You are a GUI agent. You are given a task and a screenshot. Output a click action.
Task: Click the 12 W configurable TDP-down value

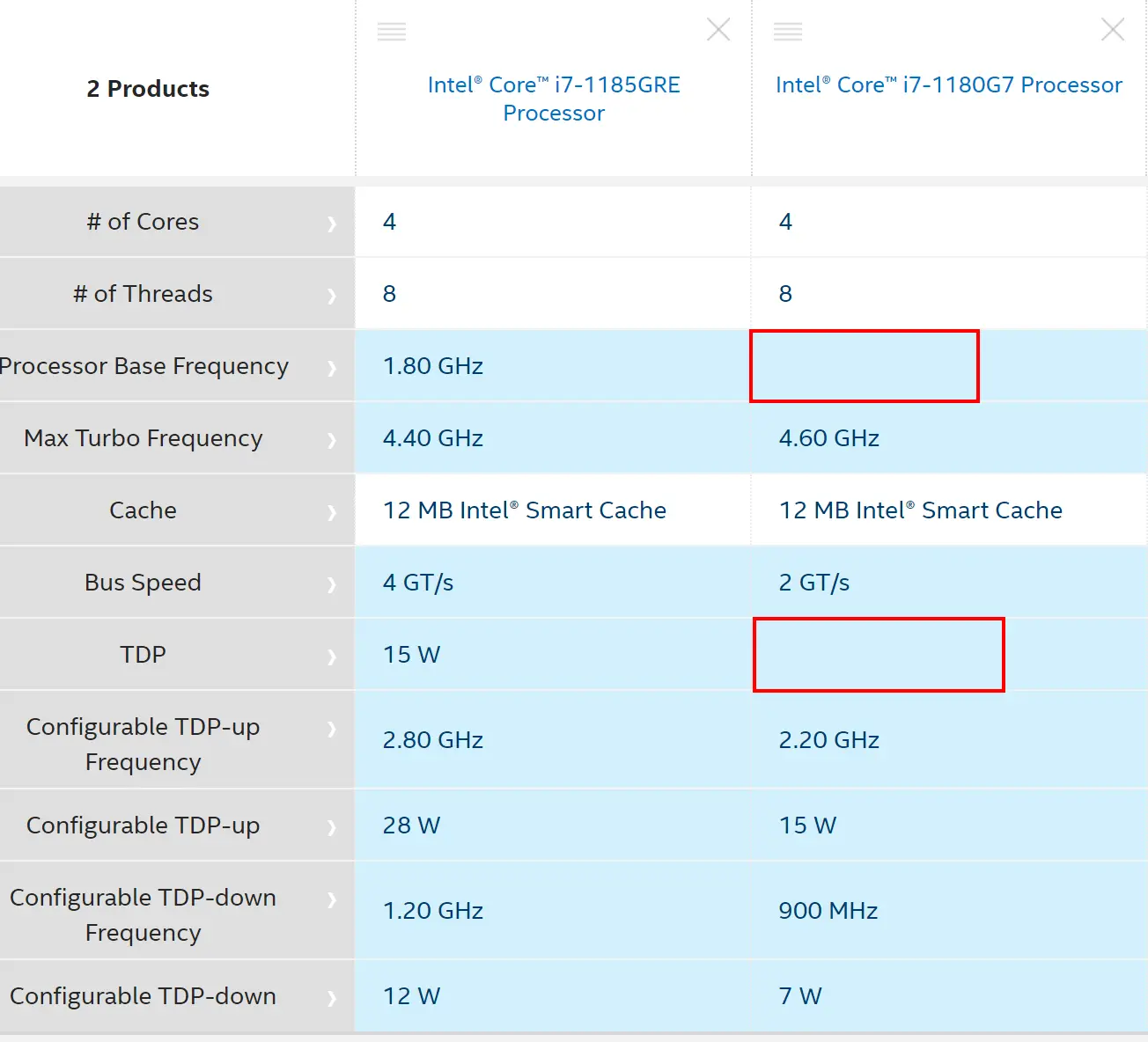[411, 996]
